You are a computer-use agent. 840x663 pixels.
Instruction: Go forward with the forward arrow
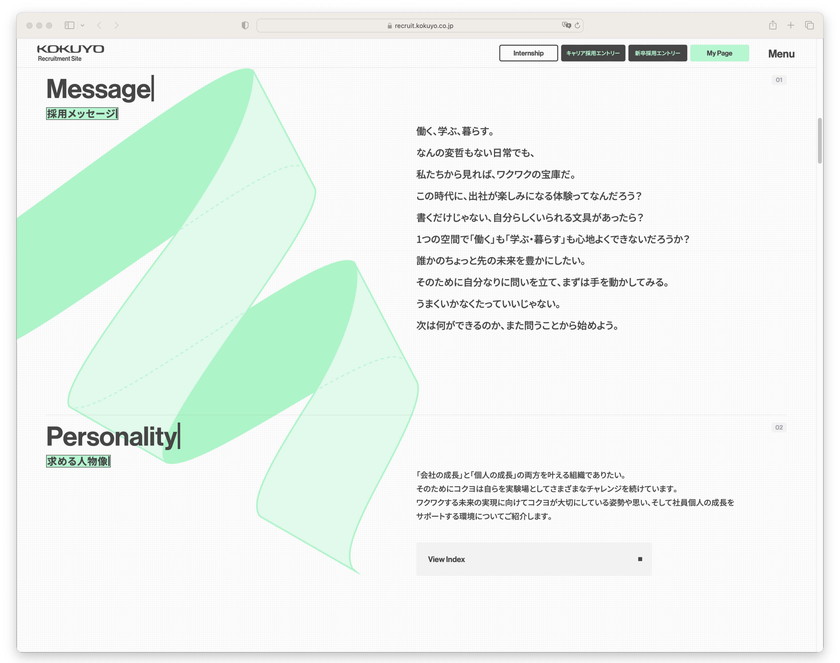coord(116,25)
